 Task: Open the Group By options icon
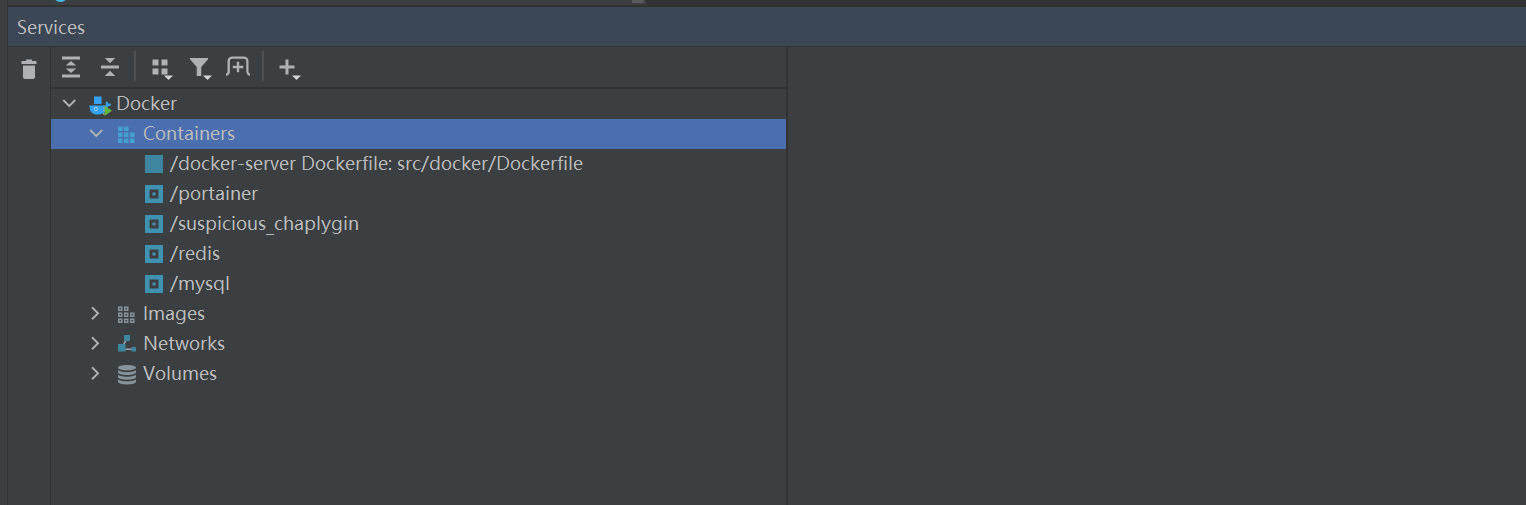pyautogui.click(x=161, y=68)
